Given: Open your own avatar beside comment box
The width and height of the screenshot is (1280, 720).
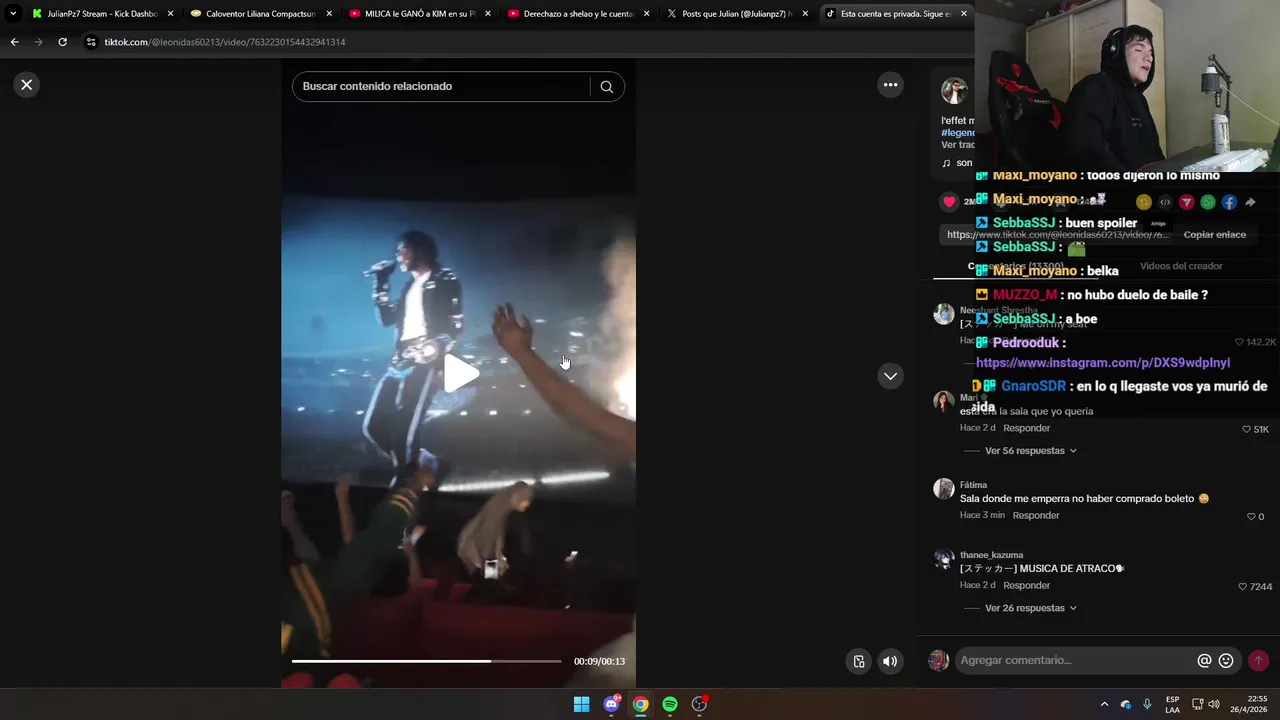Looking at the screenshot, I should pos(938,660).
